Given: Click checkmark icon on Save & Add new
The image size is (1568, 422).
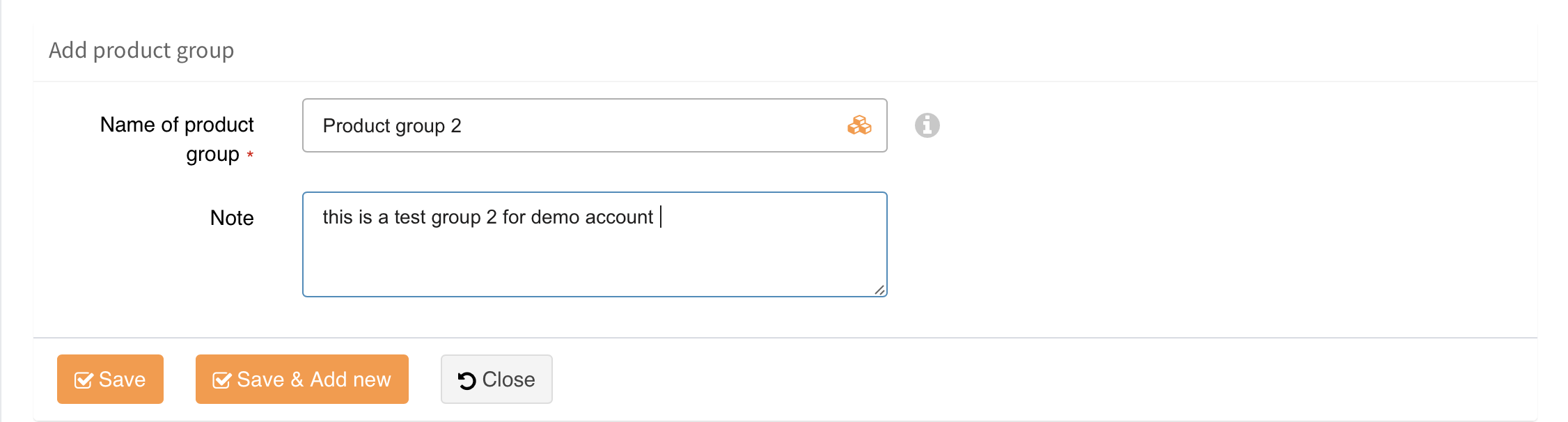Looking at the screenshot, I should tap(221, 380).
